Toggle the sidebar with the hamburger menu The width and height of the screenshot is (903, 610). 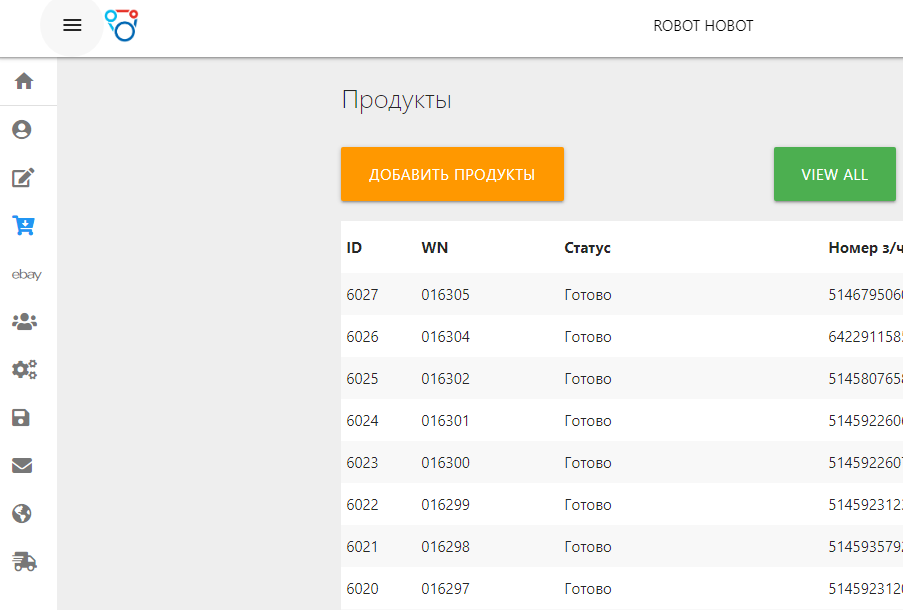(x=71, y=26)
